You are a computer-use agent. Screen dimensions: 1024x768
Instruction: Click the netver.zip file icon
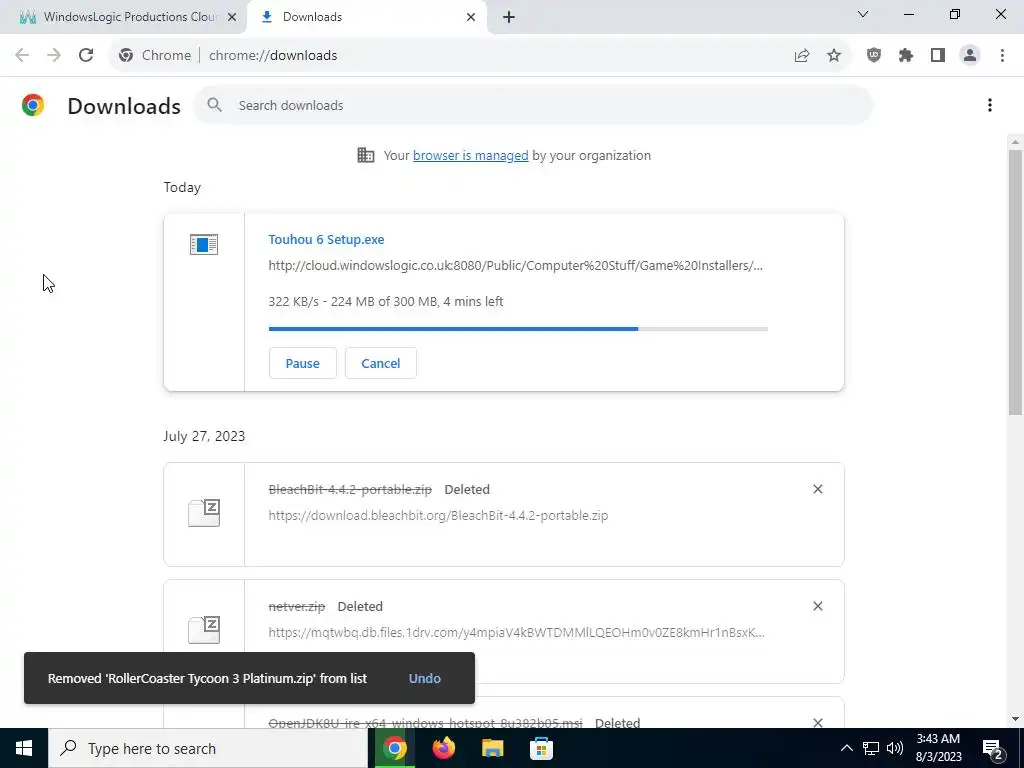(204, 630)
